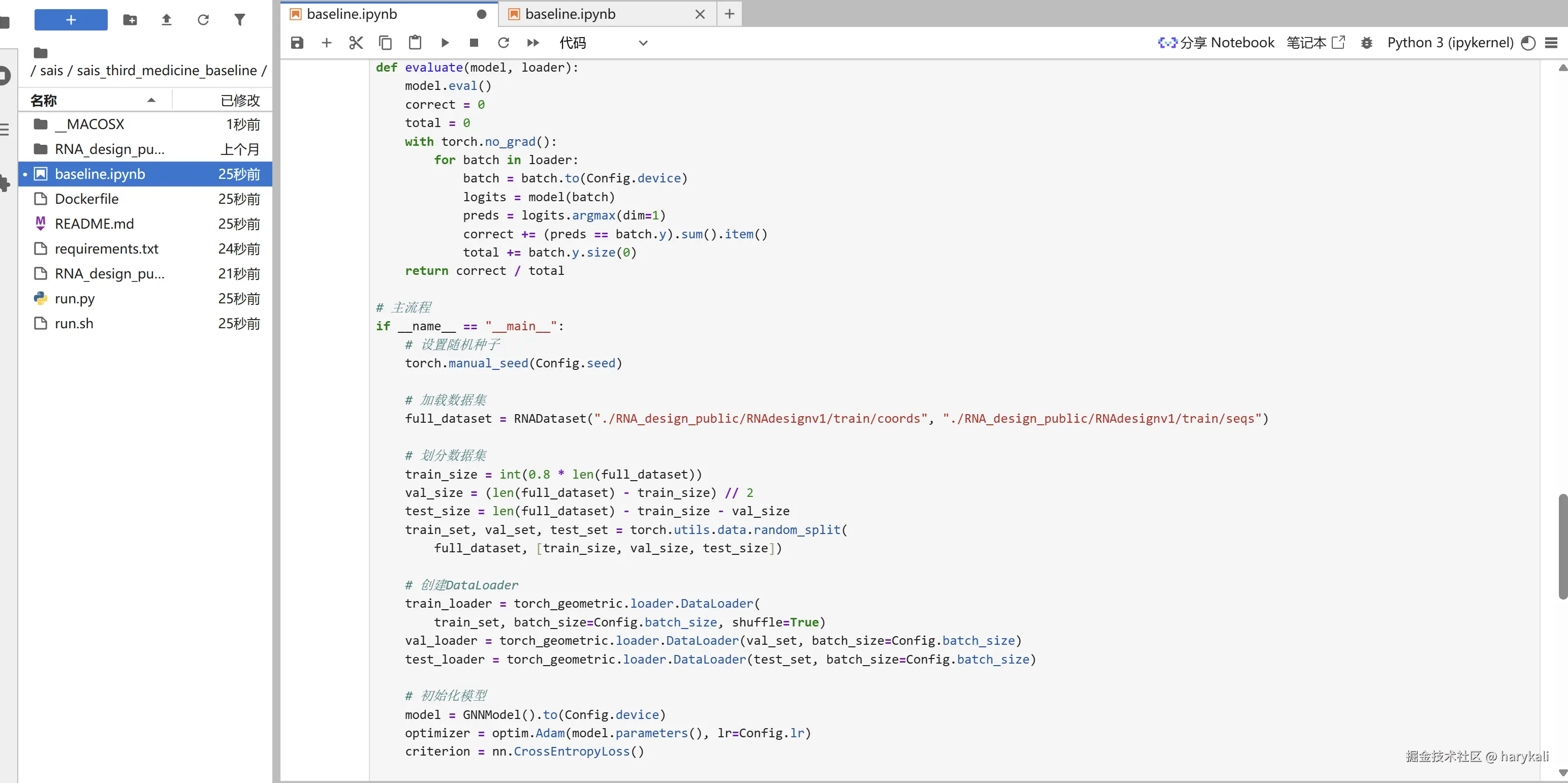The height and width of the screenshot is (783, 1568).
Task: Click the blue new launcher button
Action: pyautogui.click(x=71, y=19)
